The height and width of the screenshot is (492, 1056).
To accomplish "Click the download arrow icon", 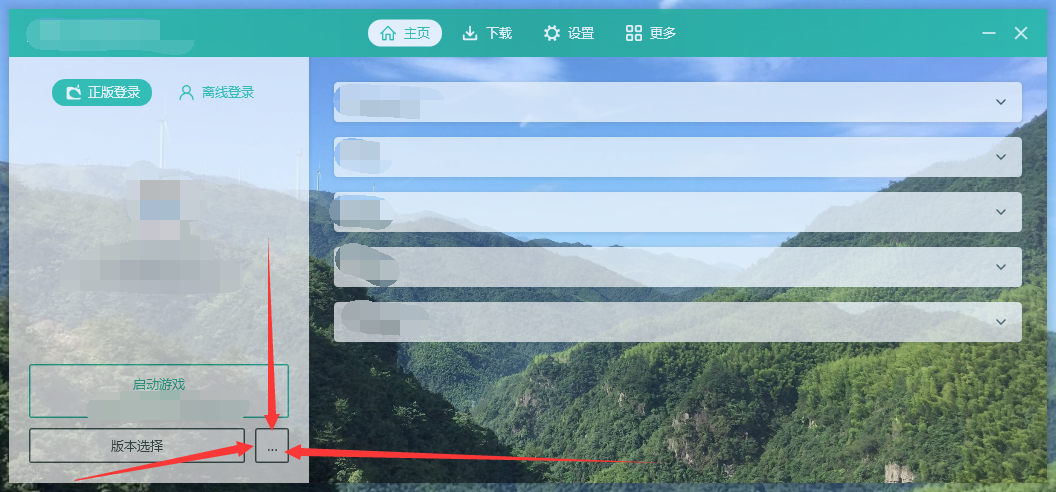I will click(469, 33).
